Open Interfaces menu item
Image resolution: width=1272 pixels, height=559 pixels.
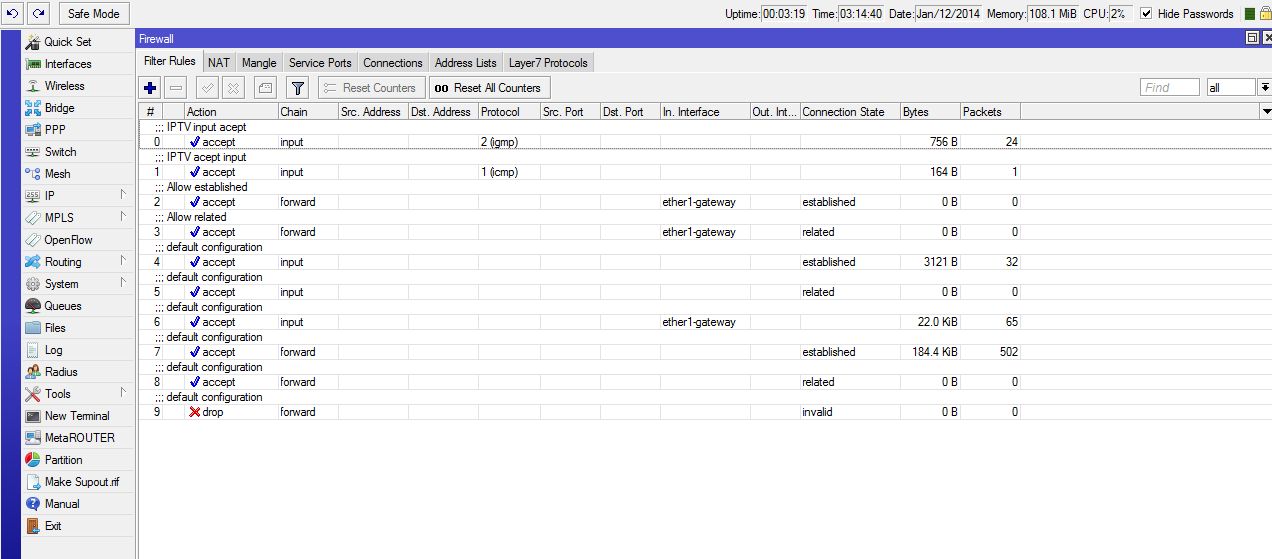[x=78, y=64]
